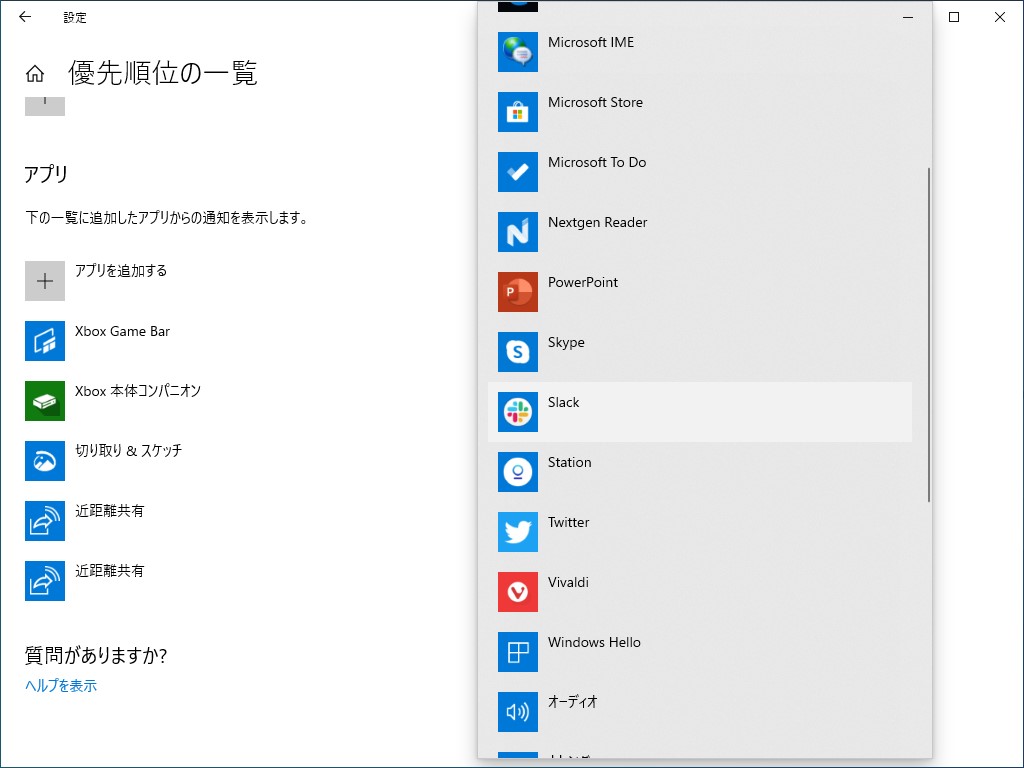This screenshot has width=1024, height=768.
Task: Choose Skype text entry
Action: (566, 343)
